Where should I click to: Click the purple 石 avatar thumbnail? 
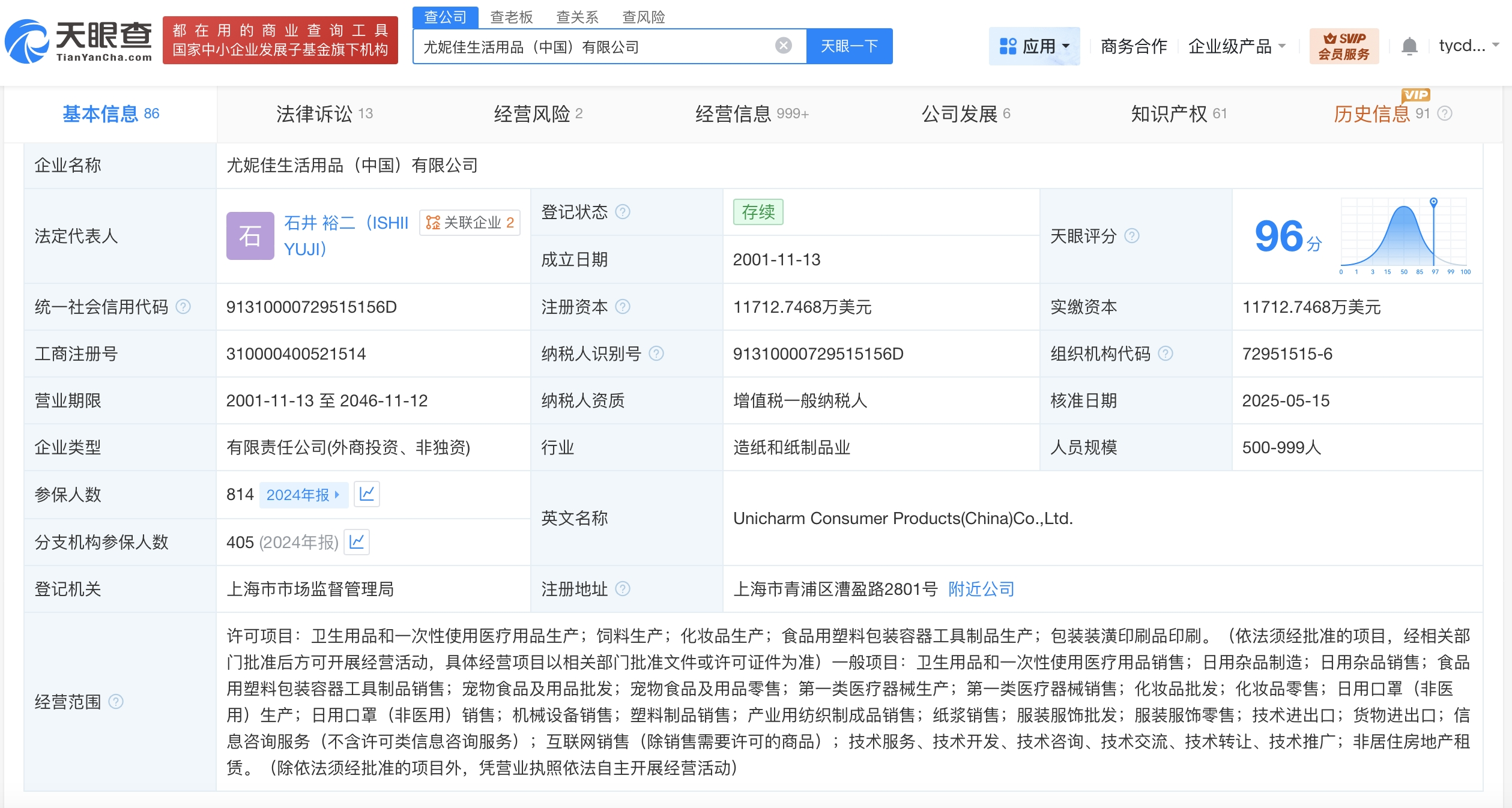coord(250,236)
